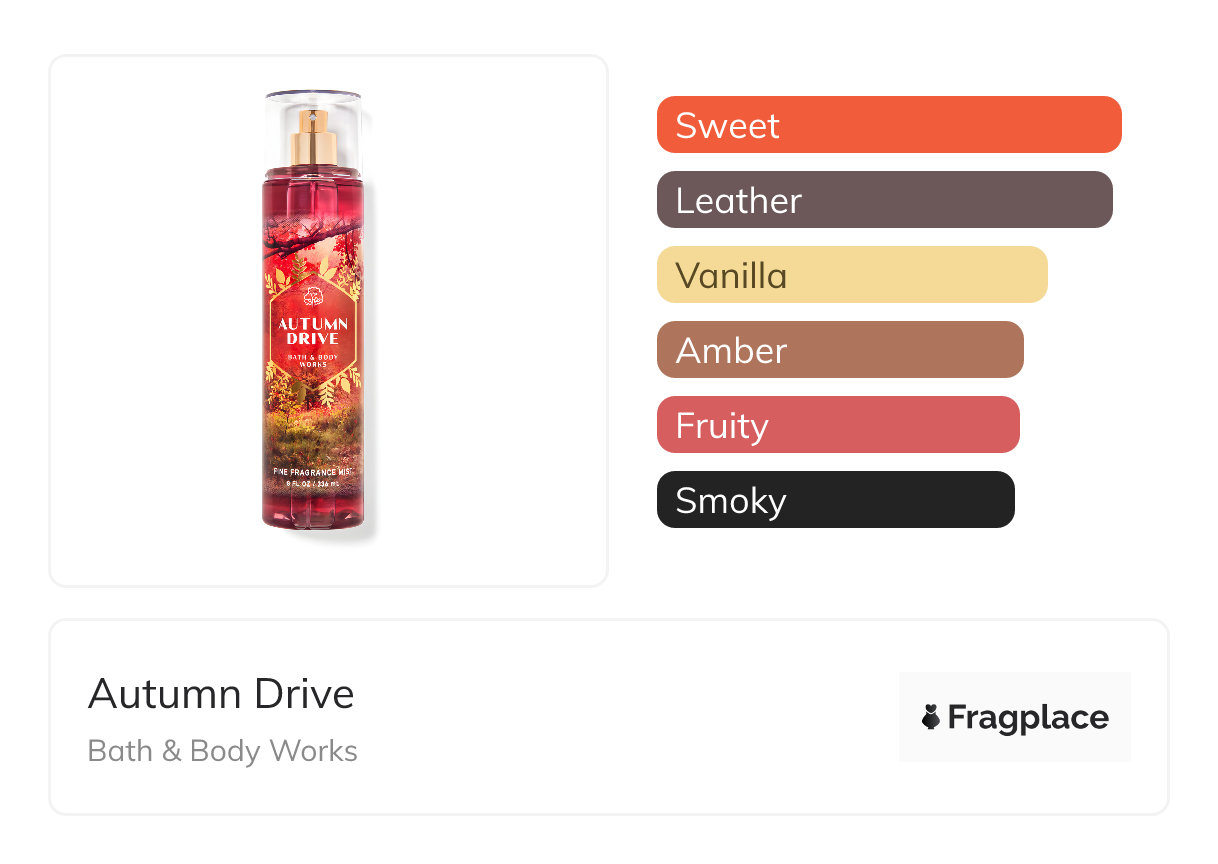
Task: Click the Autumn Drive label on the bottle
Action: [x=313, y=331]
